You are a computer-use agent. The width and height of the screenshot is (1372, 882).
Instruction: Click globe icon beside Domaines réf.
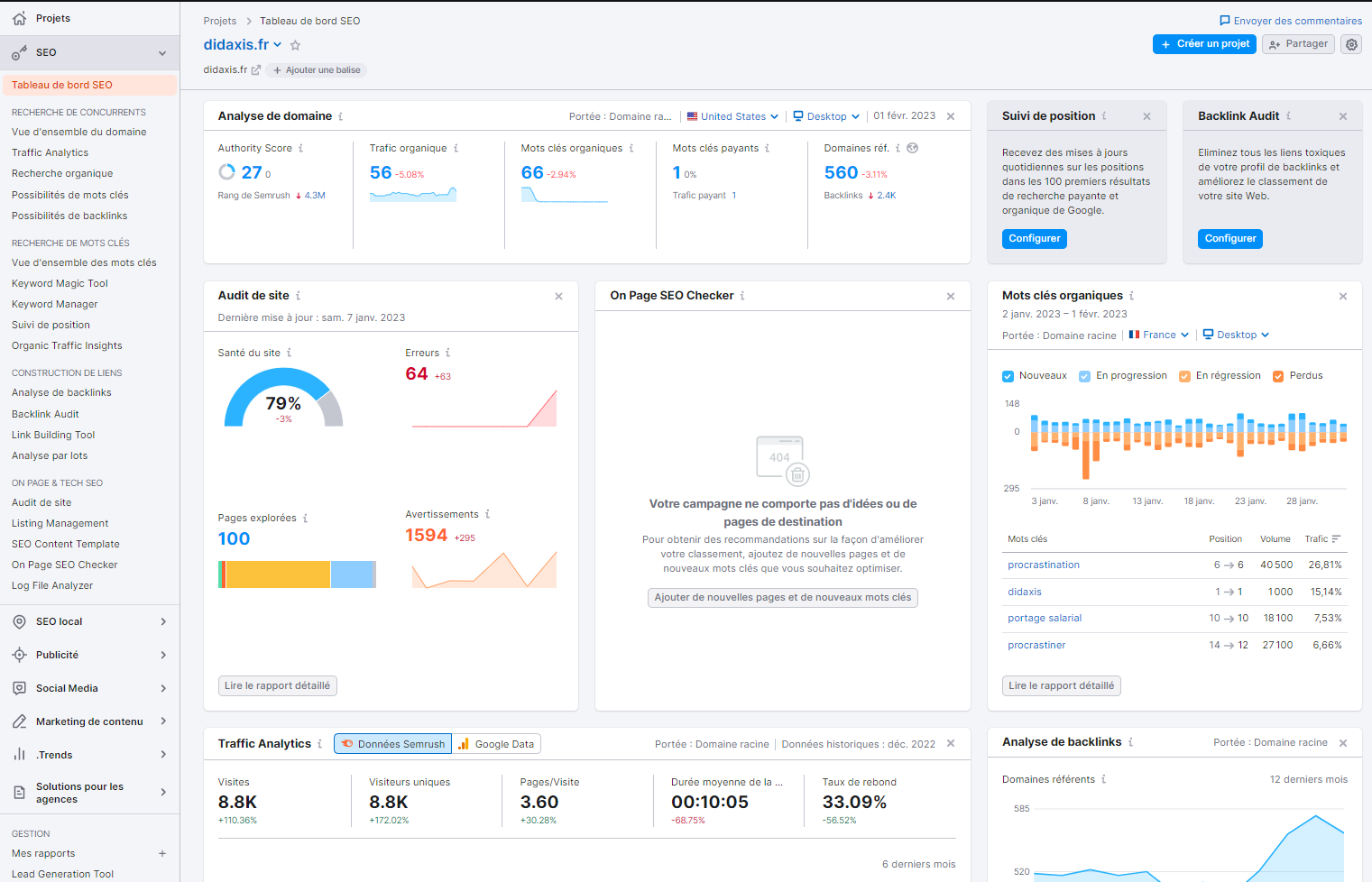[x=912, y=148]
